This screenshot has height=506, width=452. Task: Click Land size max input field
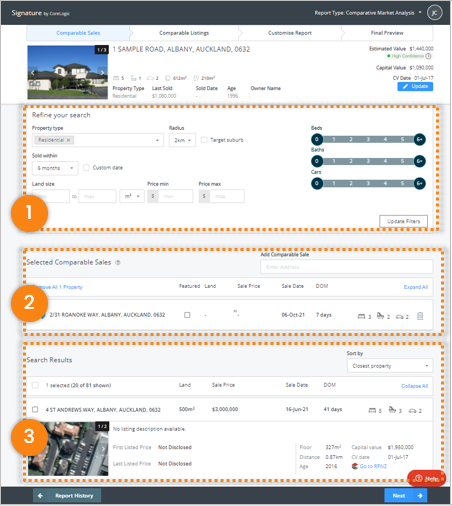click(x=97, y=196)
